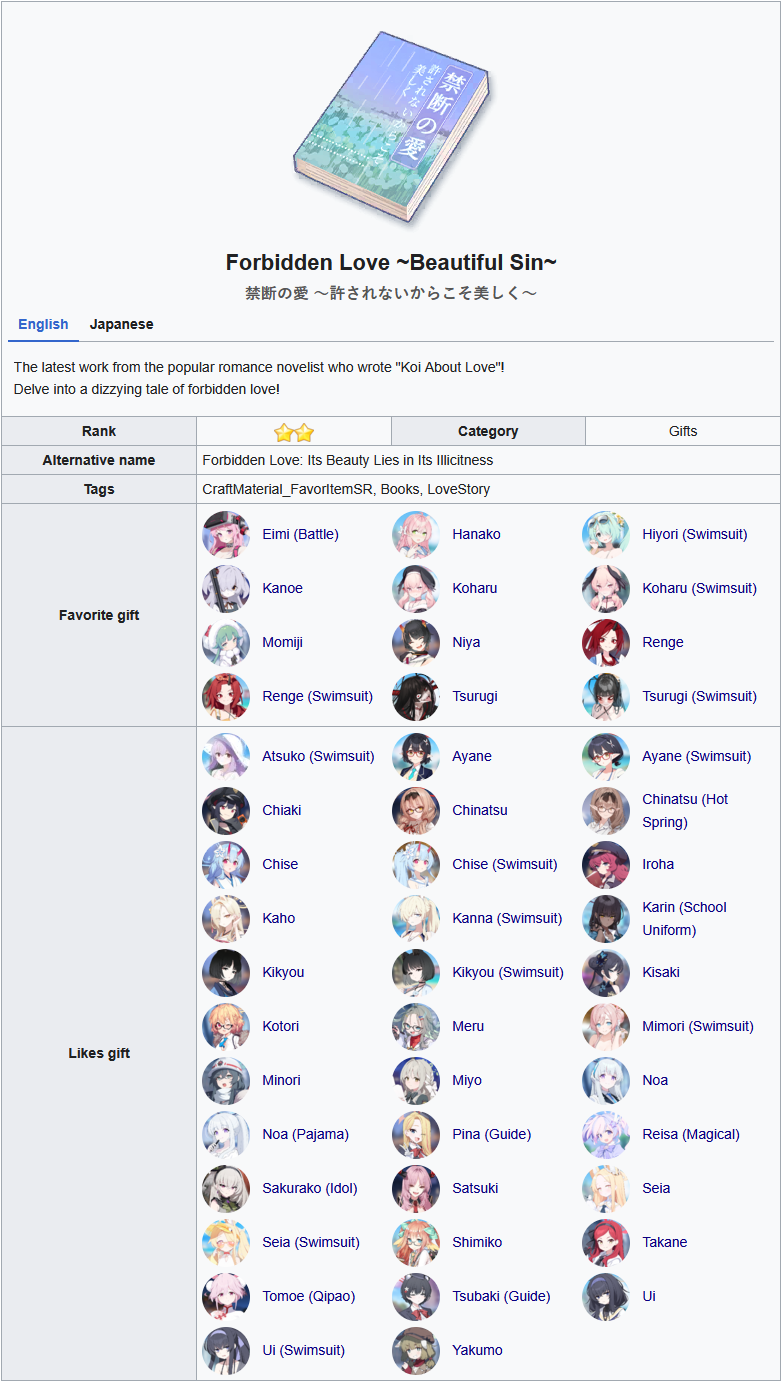The width and height of the screenshot is (783, 1384).
Task: Switch to the Japanese tab
Action: [x=121, y=325]
